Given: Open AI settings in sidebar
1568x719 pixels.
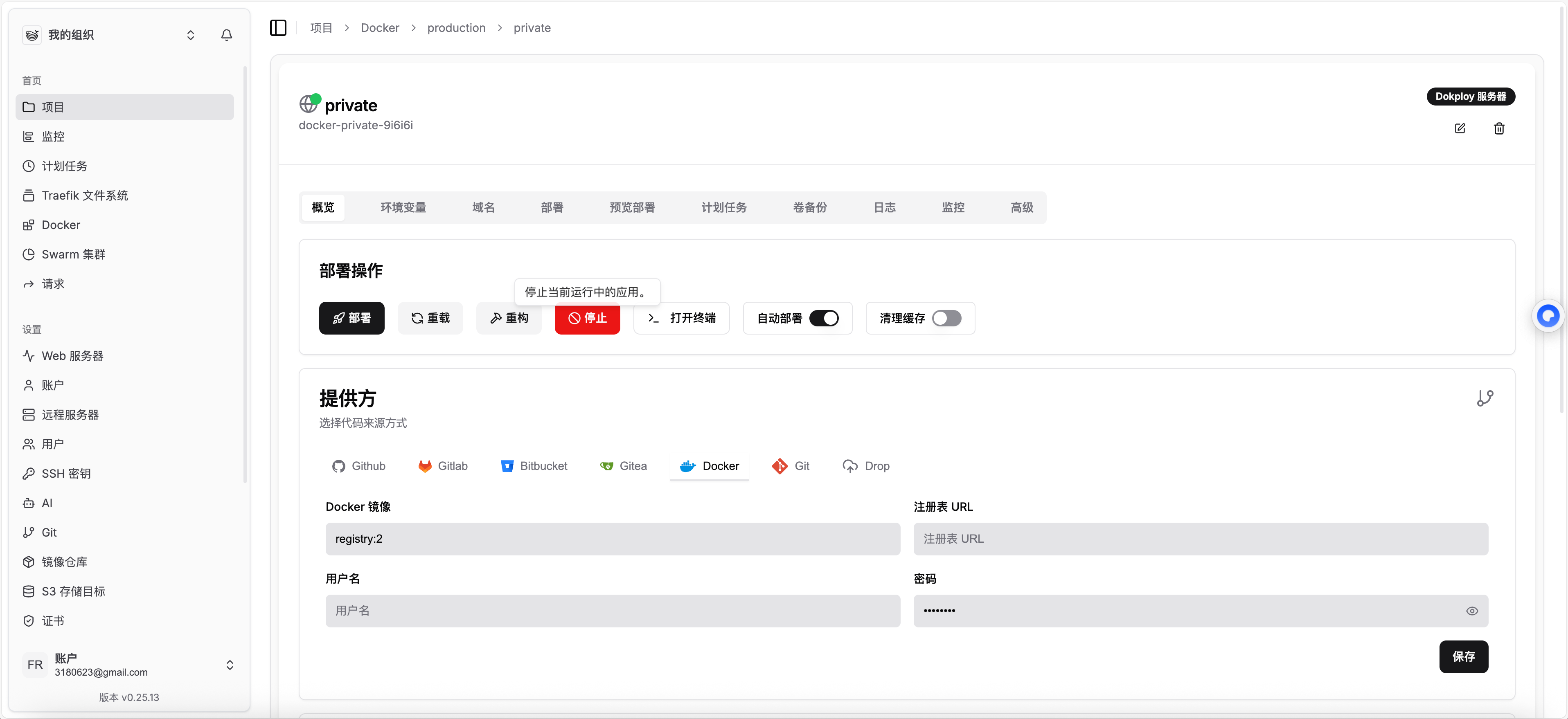Looking at the screenshot, I should pyautogui.click(x=125, y=503).
